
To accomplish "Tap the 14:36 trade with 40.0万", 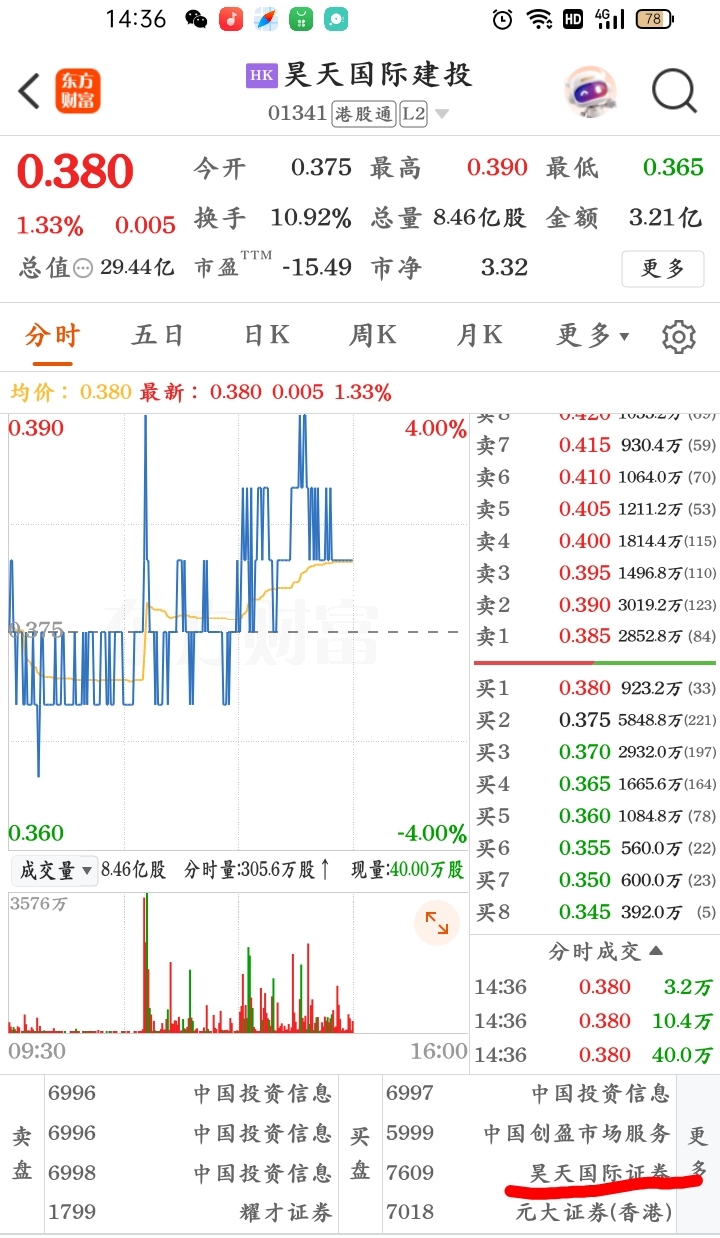I will point(595,1055).
